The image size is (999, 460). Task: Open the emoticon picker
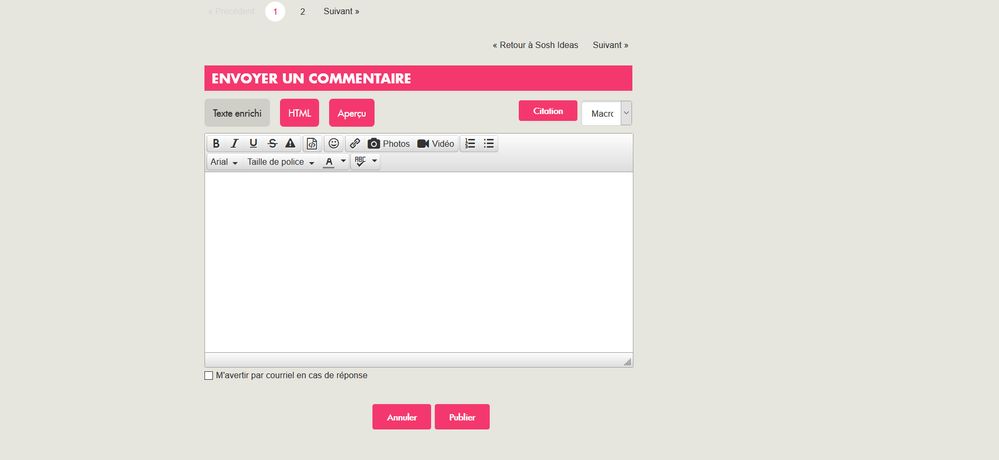point(334,144)
